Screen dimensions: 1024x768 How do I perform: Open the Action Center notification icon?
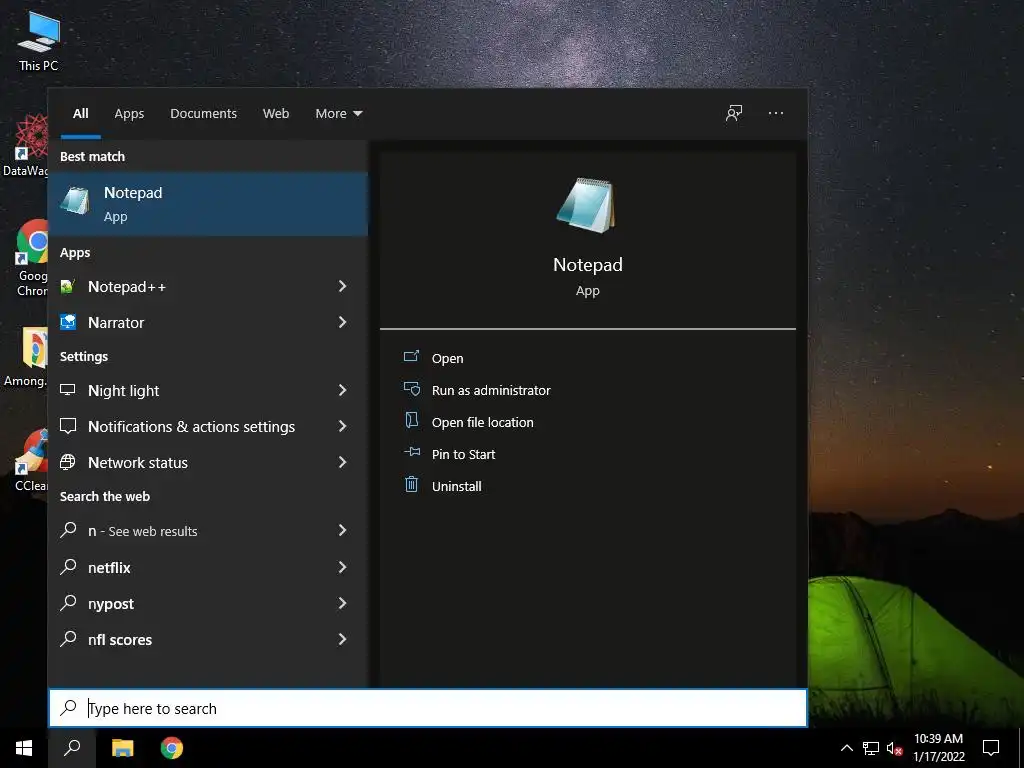coord(991,748)
